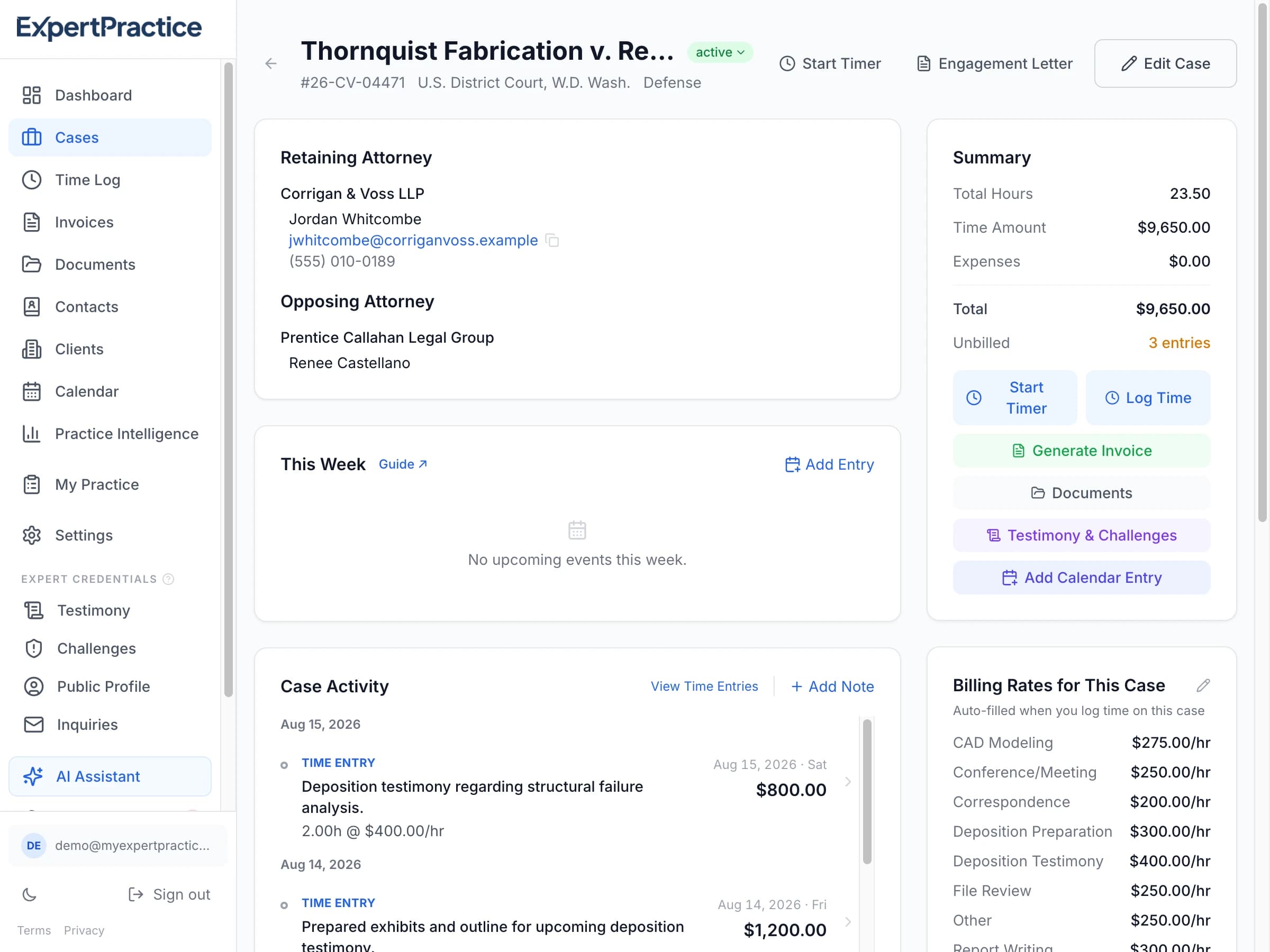Click the 3 entries unbilled link
1270x952 pixels.
pyautogui.click(x=1180, y=343)
